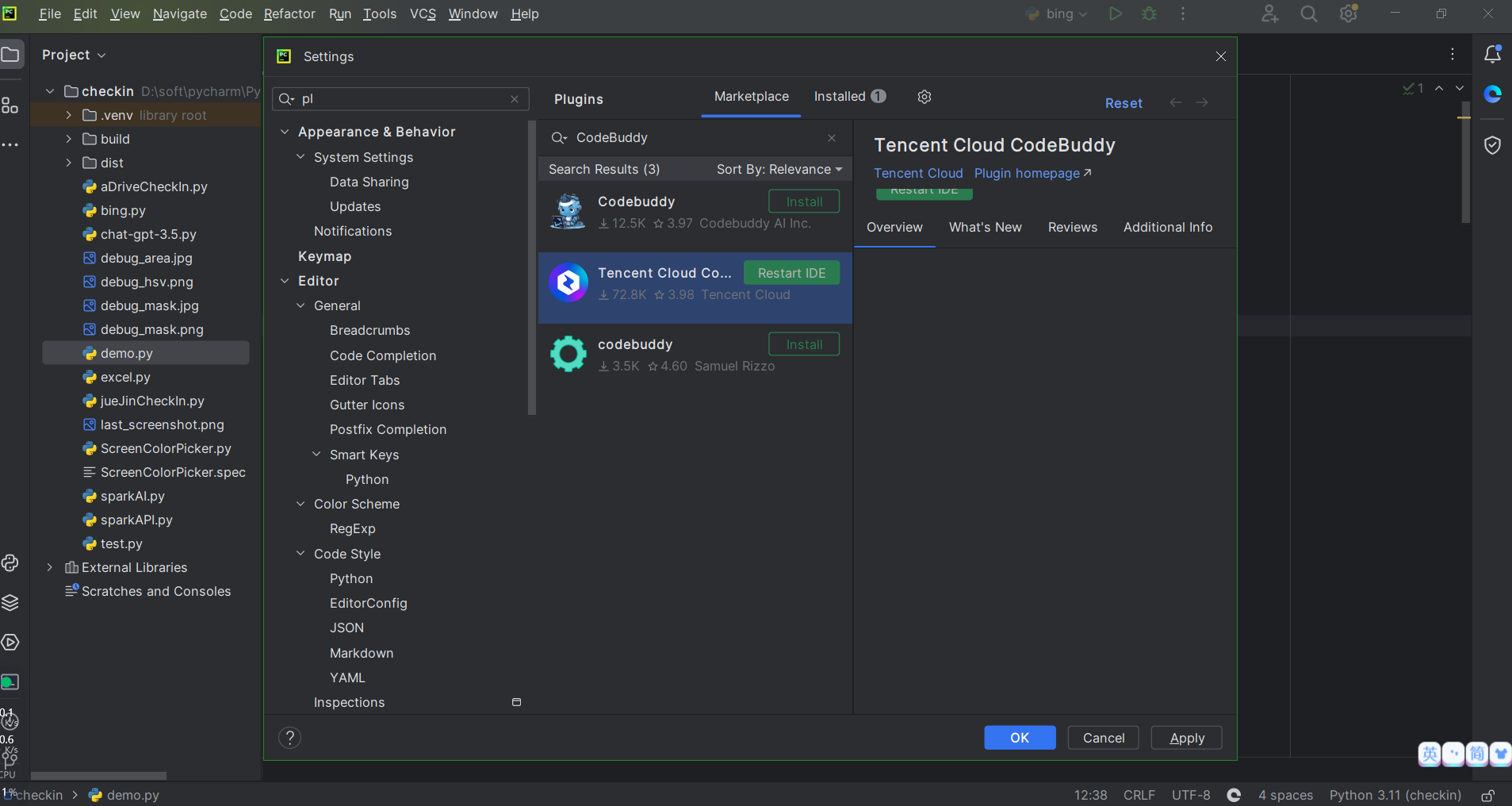Open Sort By Relevance dropdown
1512x806 pixels.
tap(779, 169)
